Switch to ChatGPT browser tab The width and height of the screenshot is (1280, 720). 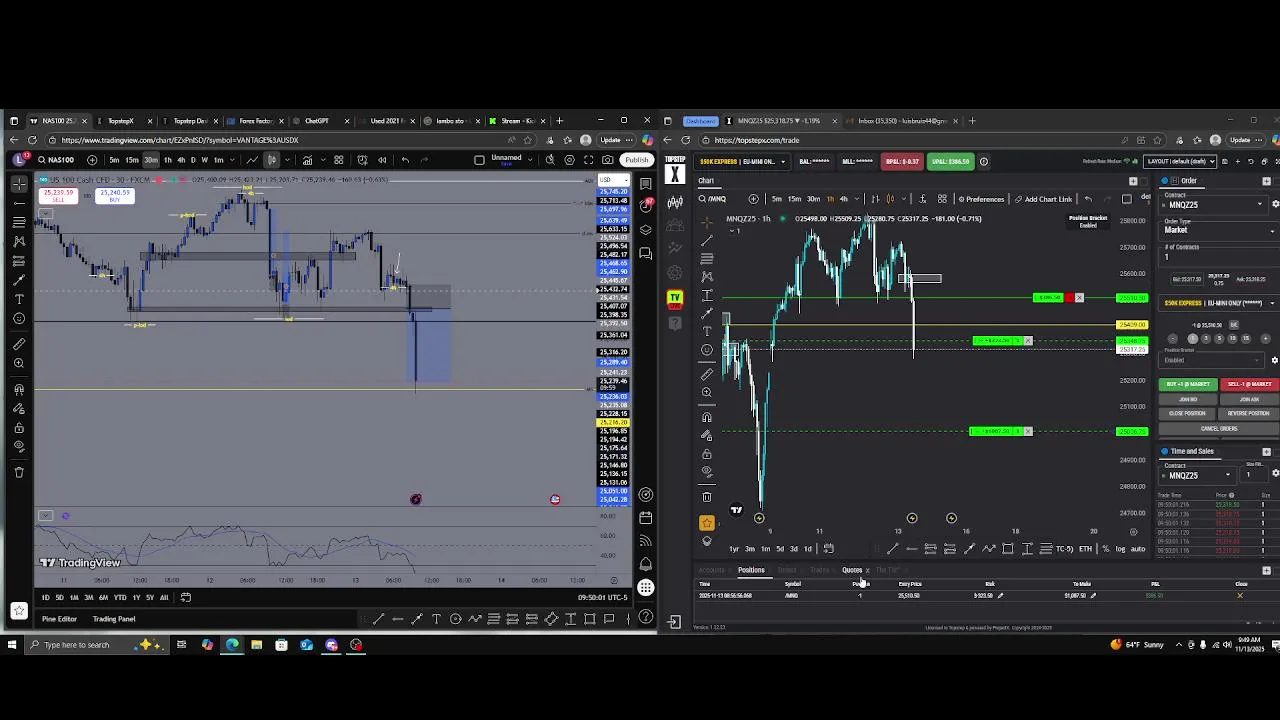[x=317, y=121]
